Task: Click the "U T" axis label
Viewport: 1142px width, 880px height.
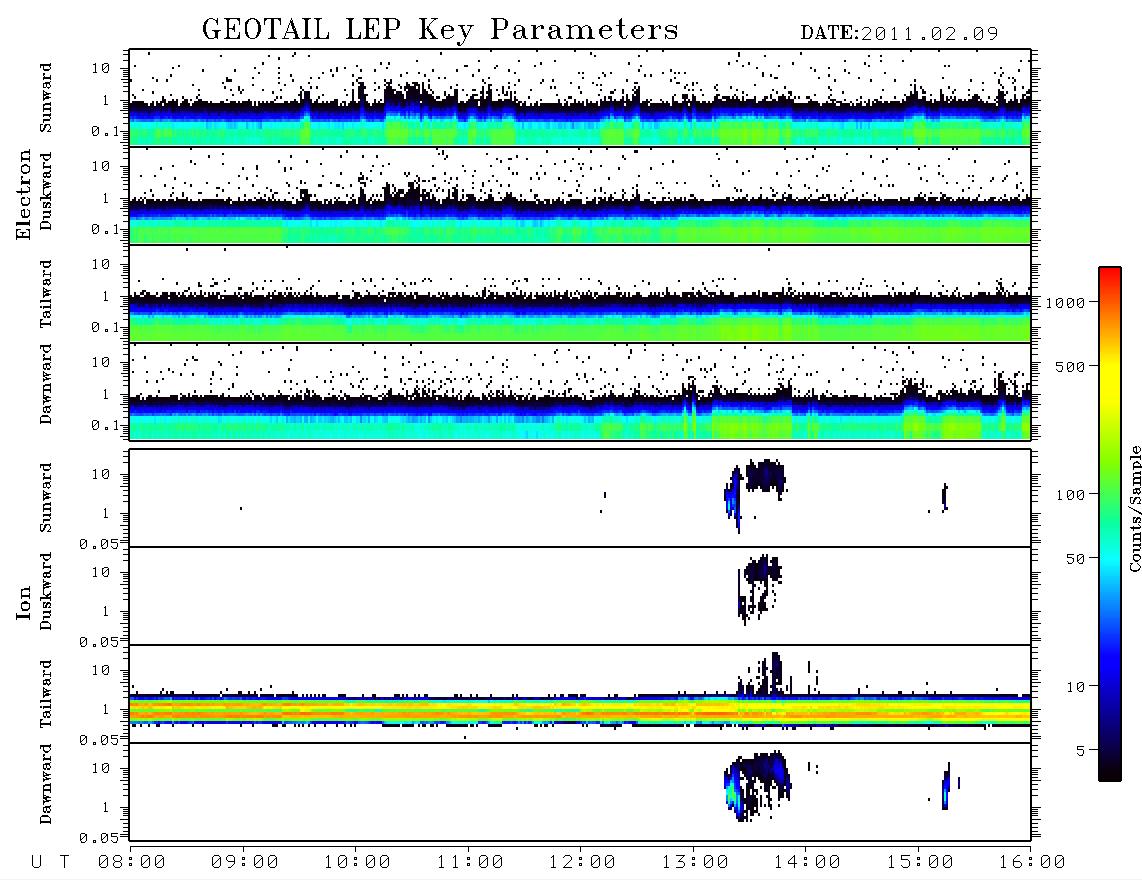Action: coord(50,863)
